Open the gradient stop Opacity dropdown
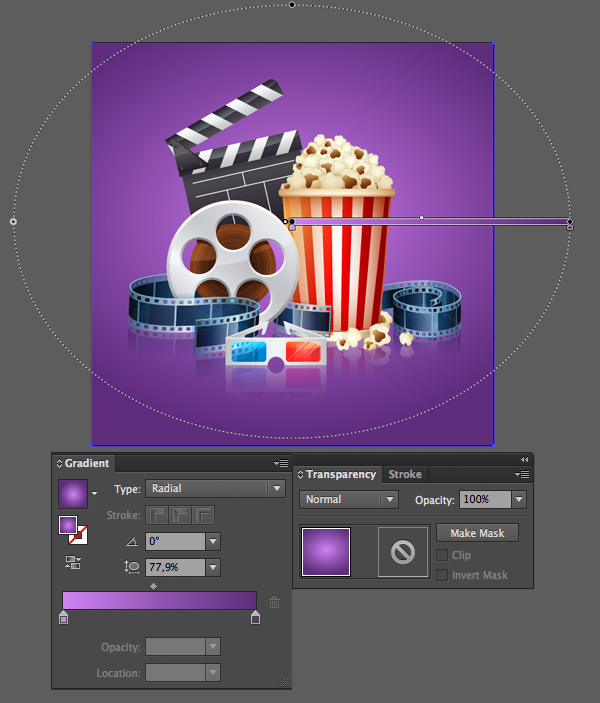Screen dimensions: 600x703 tap(213, 647)
